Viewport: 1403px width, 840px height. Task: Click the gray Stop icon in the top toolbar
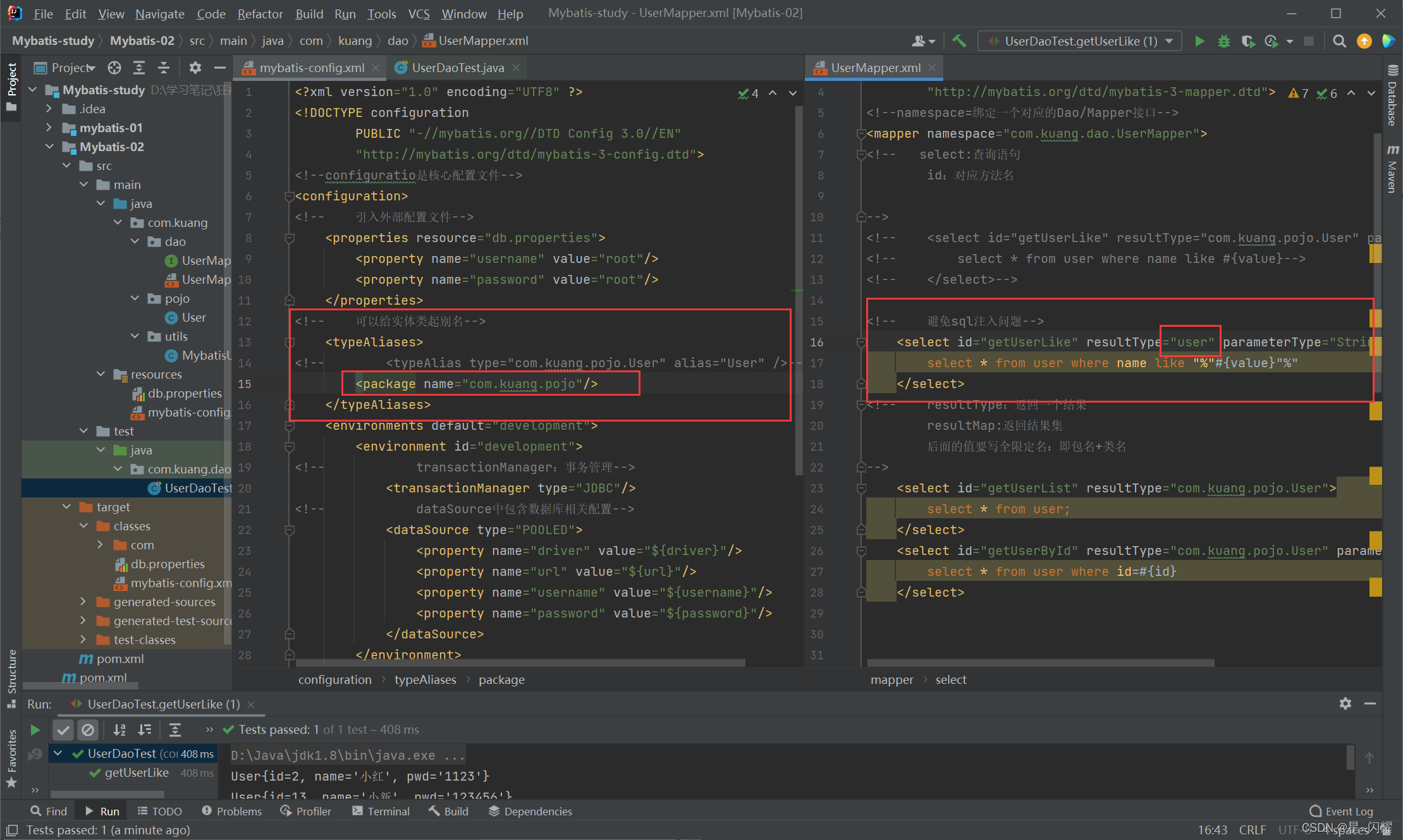pos(1309,41)
